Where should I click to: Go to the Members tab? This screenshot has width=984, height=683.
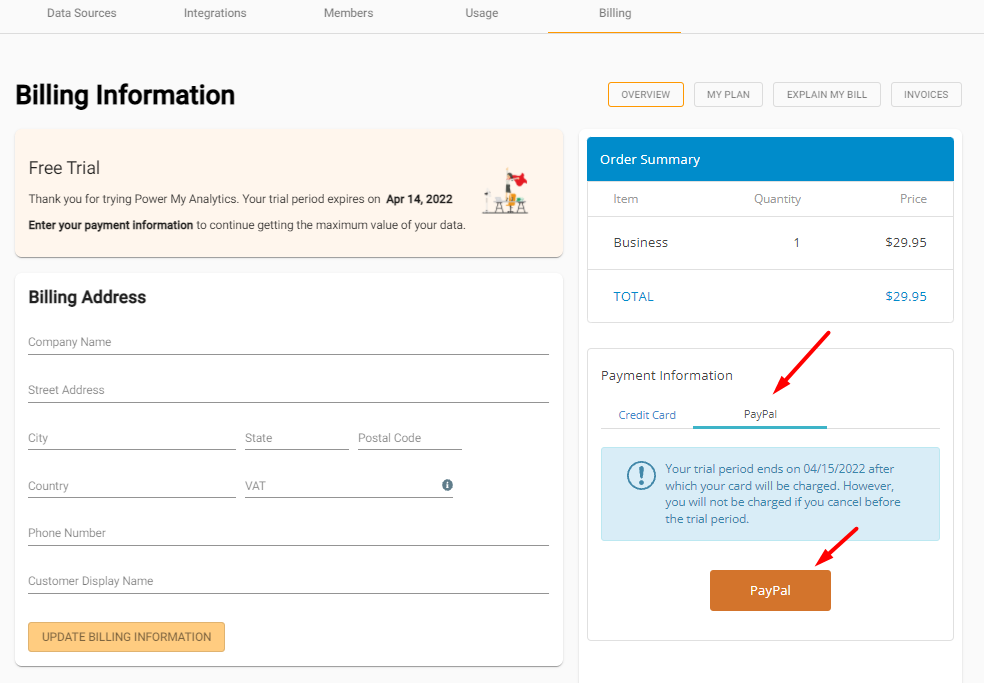click(x=348, y=14)
